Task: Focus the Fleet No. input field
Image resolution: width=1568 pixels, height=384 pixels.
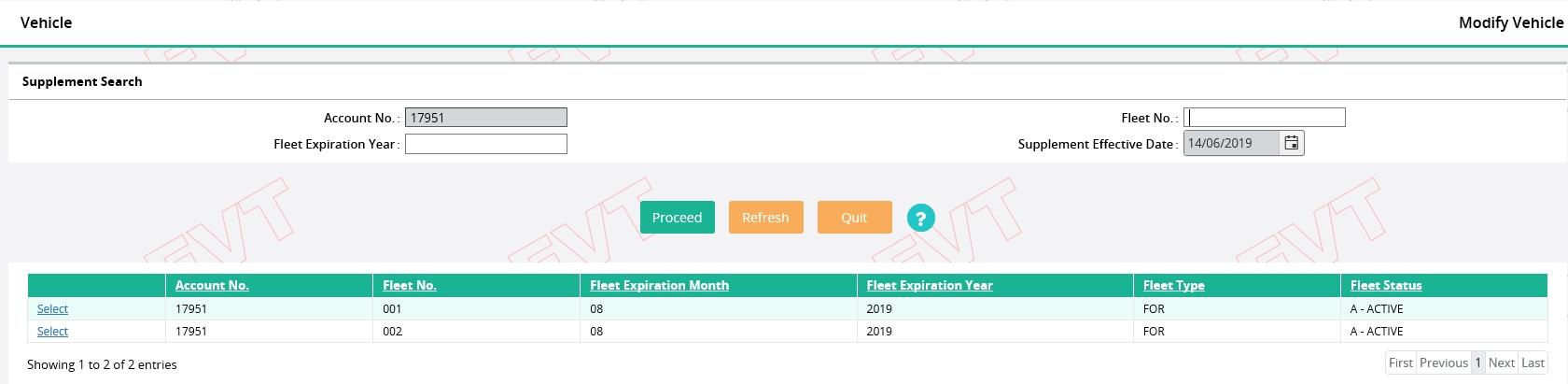Action: [1265, 118]
